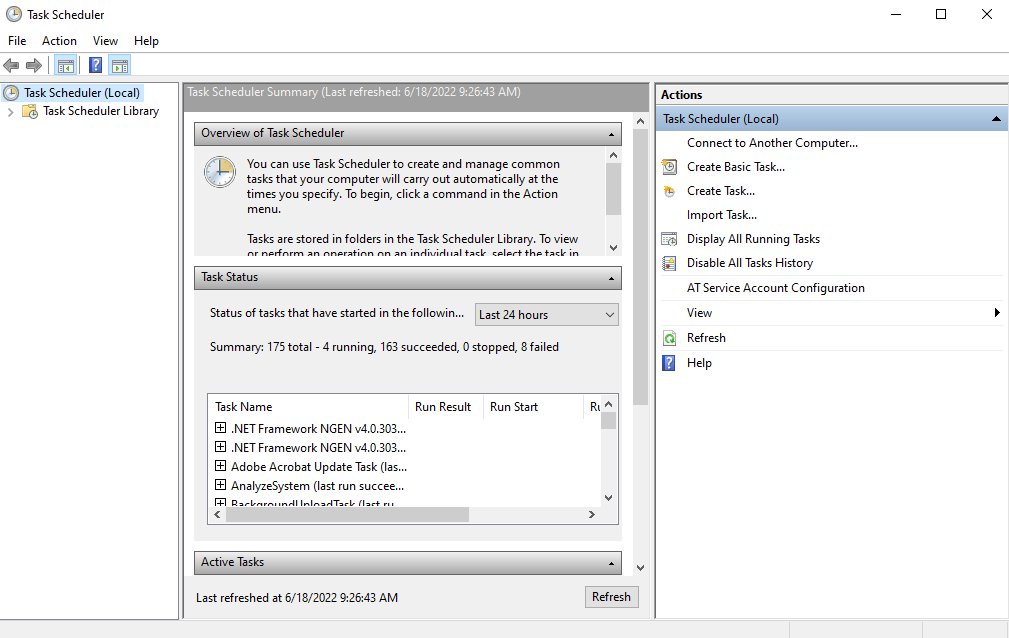Image resolution: width=1009 pixels, height=638 pixels.
Task: Click the task list horizontal scroll left arrow
Action: (x=218, y=514)
